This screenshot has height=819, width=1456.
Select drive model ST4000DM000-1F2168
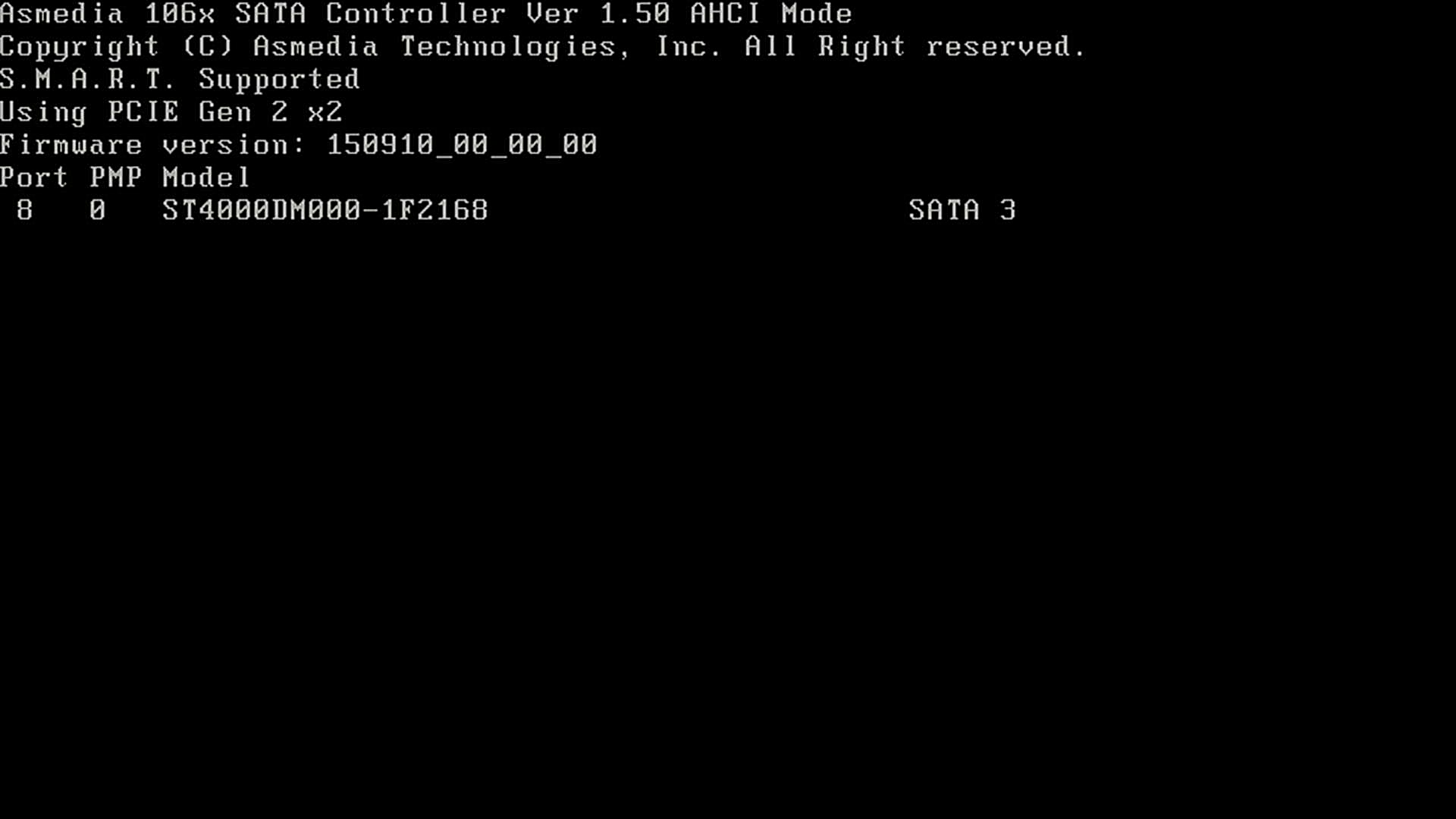click(x=325, y=210)
